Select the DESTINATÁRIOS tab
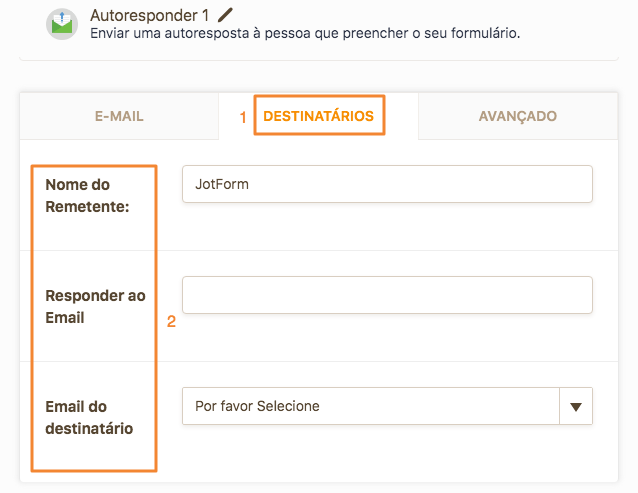Viewport: 638px width, 493px height. [319, 116]
